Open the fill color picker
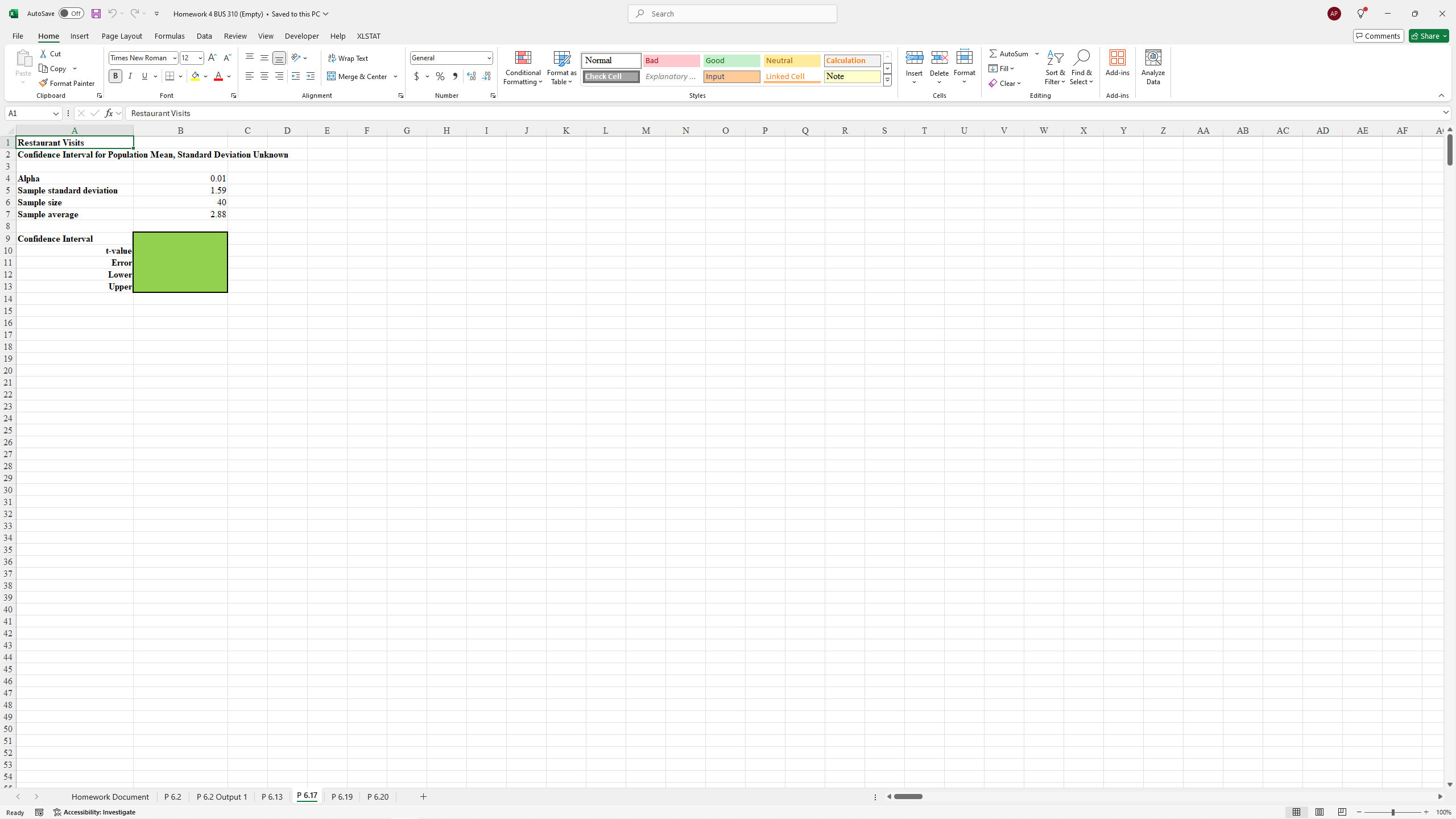This screenshot has height=819, width=1456. click(x=206, y=76)
